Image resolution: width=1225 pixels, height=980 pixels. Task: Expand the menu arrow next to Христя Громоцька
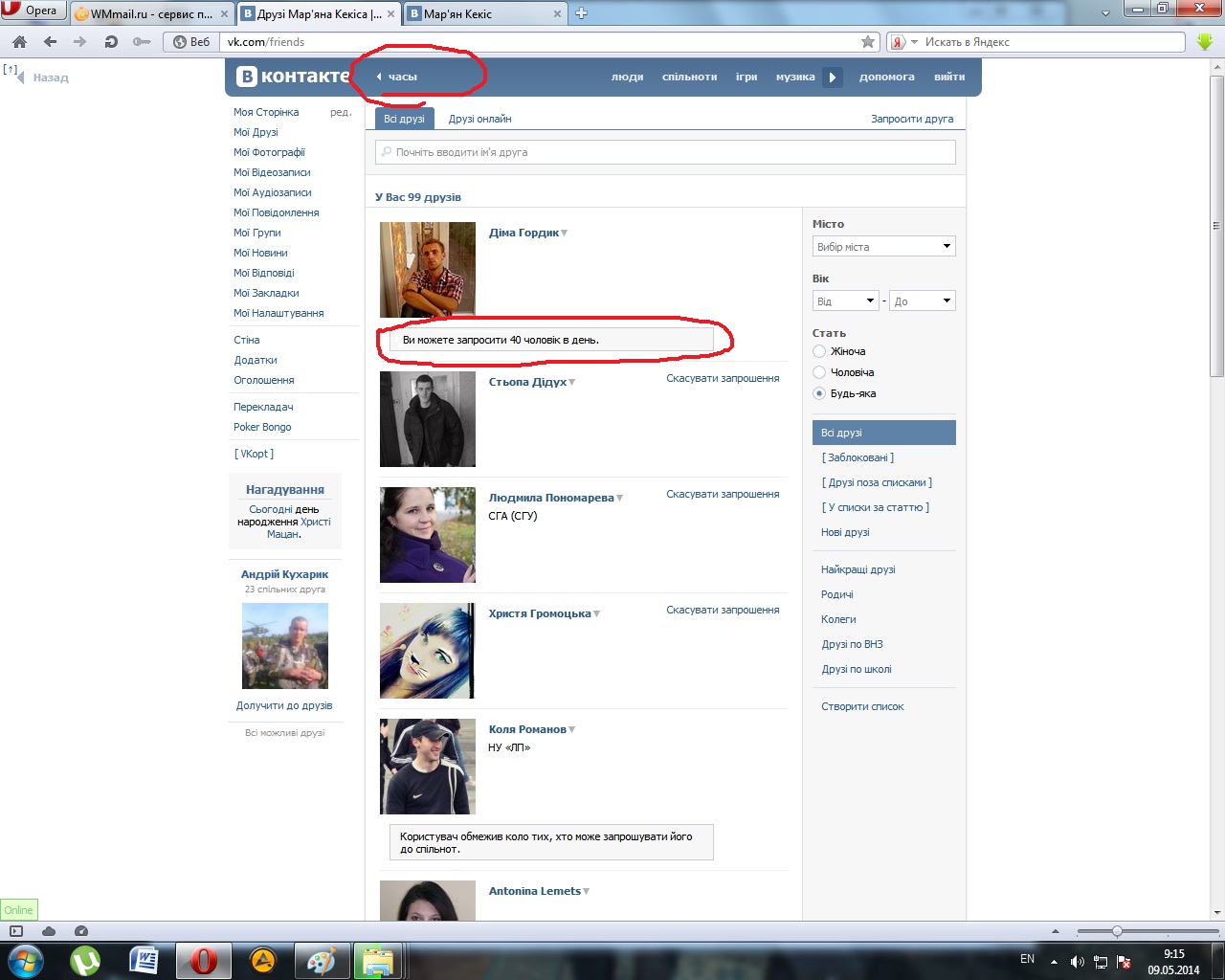point(597,614)
